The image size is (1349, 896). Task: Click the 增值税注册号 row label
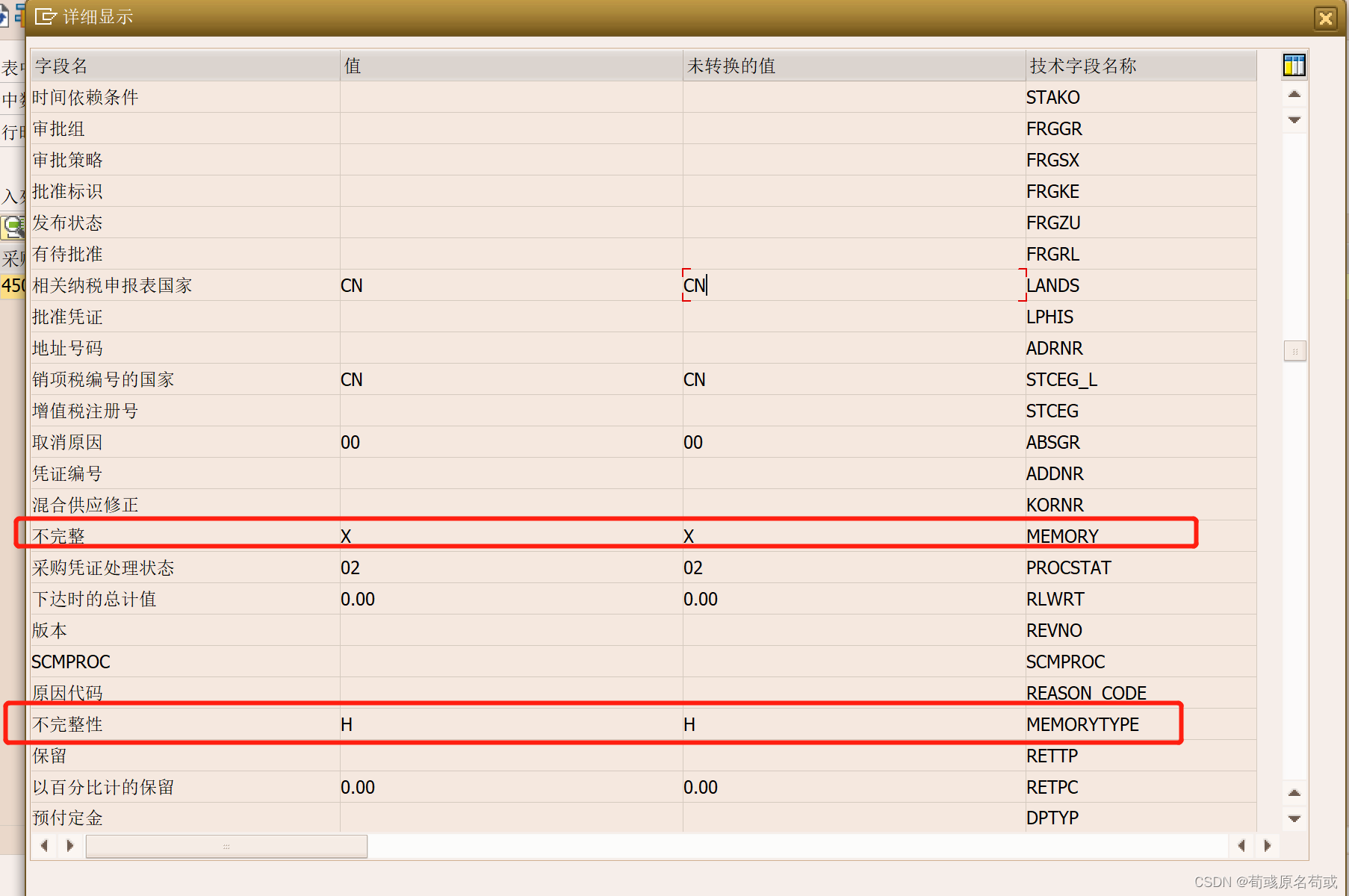(85, 411)
